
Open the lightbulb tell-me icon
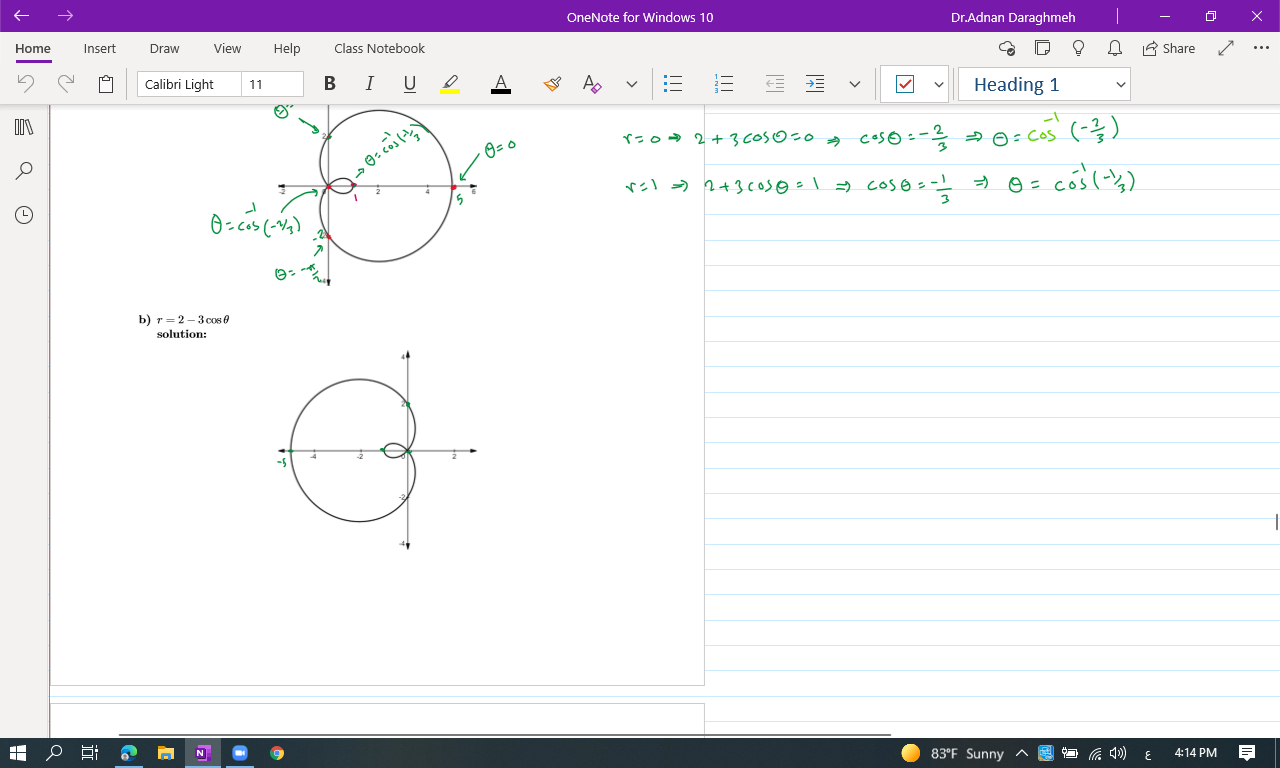1078,48
